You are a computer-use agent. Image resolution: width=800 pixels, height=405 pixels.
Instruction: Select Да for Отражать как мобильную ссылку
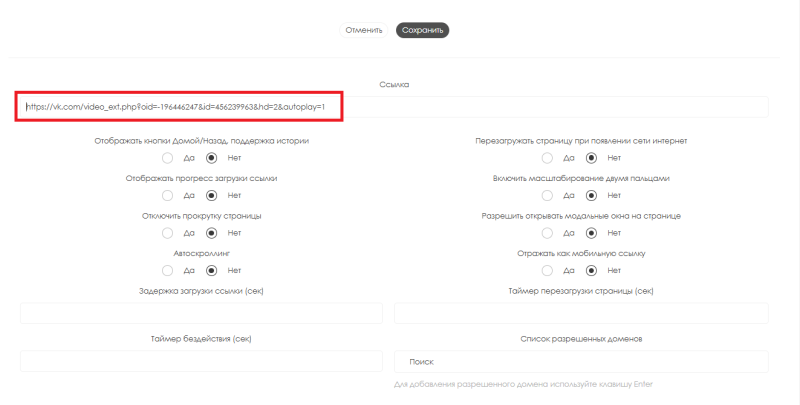(x=547, y=270)
